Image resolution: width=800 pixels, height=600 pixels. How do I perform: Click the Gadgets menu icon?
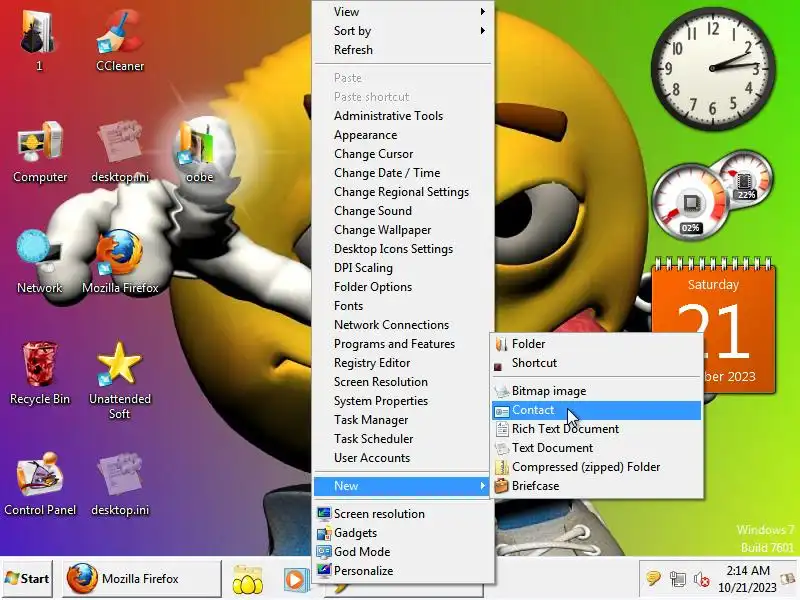coord(323,533)
